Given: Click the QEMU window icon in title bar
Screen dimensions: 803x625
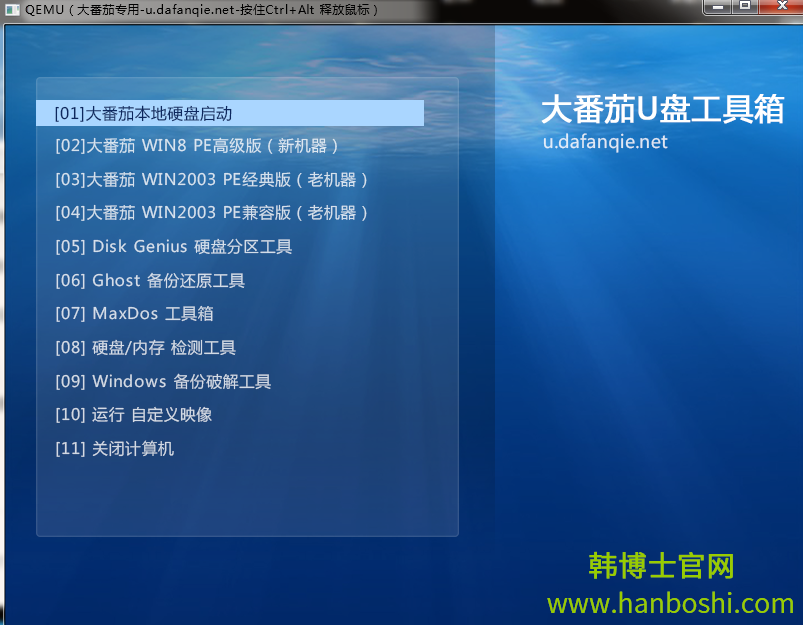Looking at the screenshot, I should (11, 9).
